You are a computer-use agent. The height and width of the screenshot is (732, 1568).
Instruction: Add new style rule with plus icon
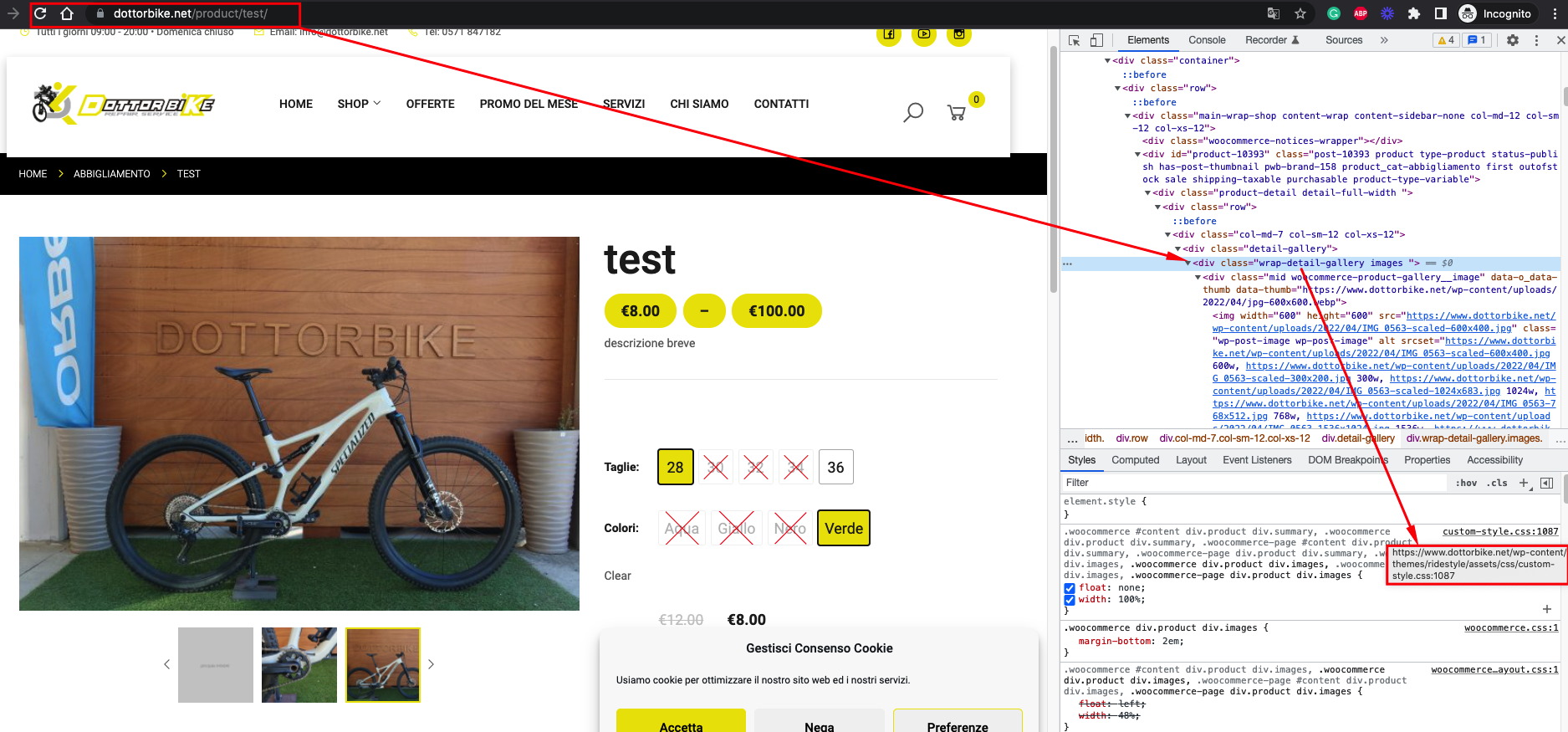click(x=1525, y=483)
